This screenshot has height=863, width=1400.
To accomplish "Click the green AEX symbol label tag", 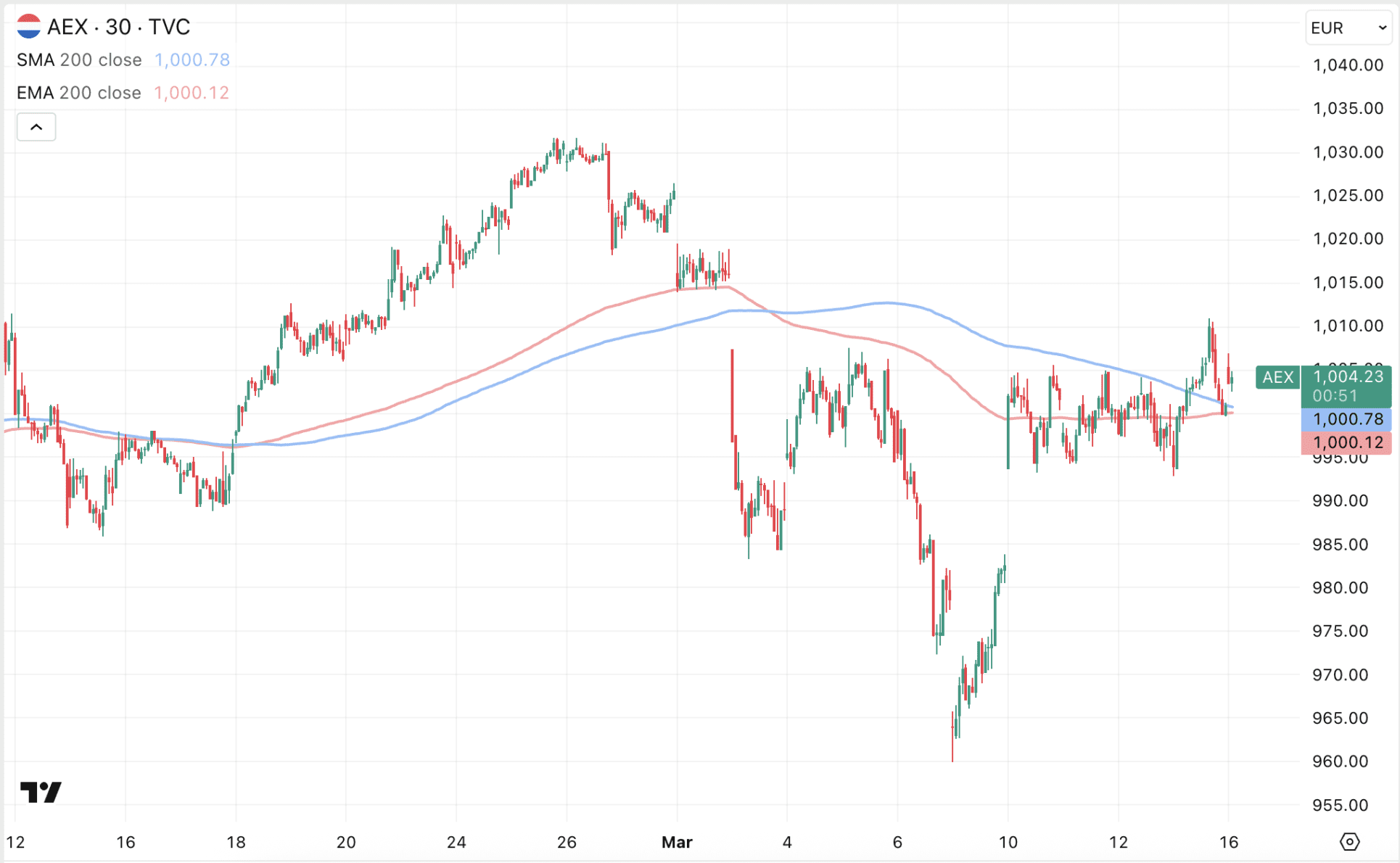I will [1277, 377].
